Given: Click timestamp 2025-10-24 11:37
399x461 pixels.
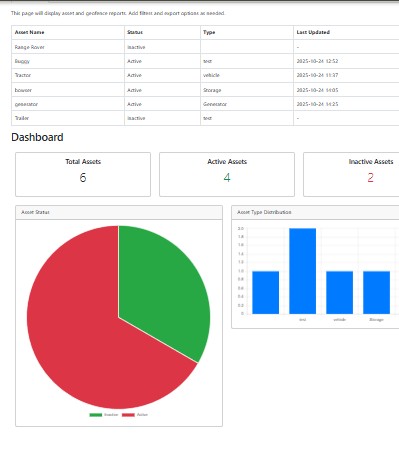Looking at the screenshot, I should pos(317,75).
